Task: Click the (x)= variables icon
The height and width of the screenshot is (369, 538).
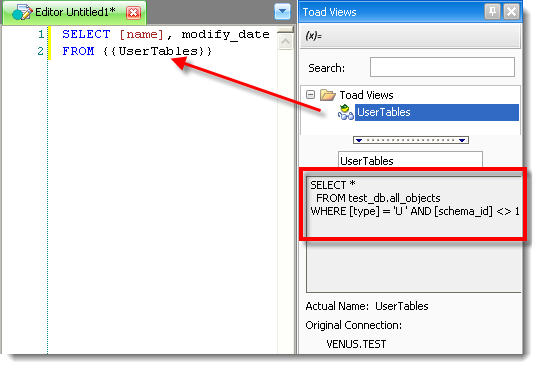Action: (313, 35)
